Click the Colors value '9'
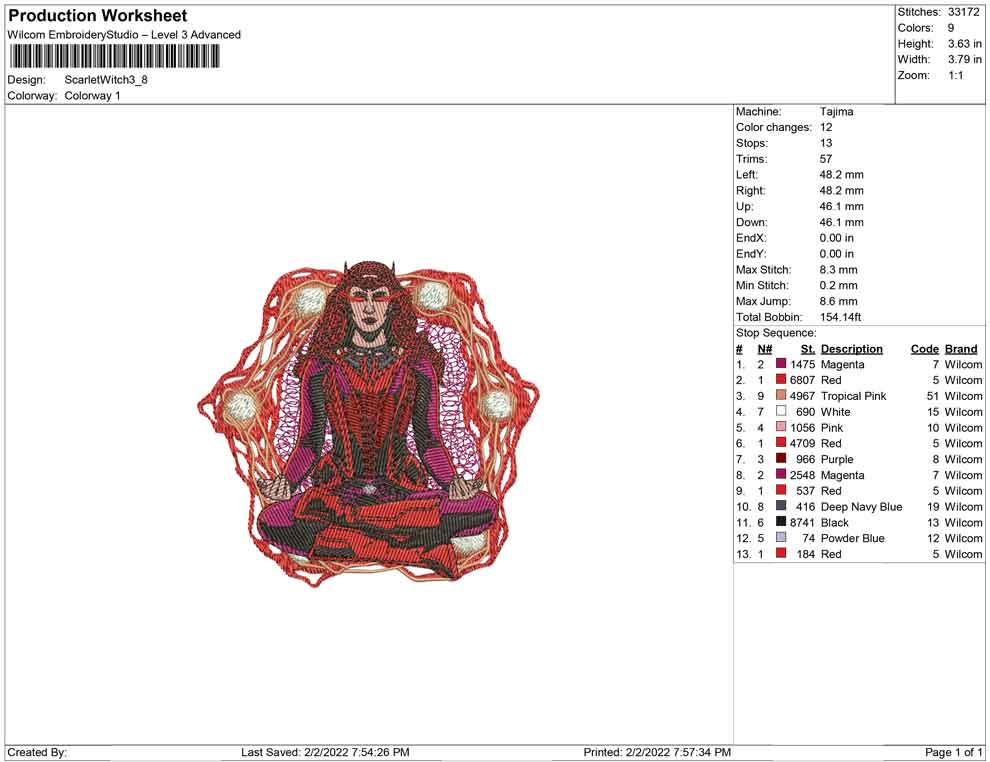 951,28
